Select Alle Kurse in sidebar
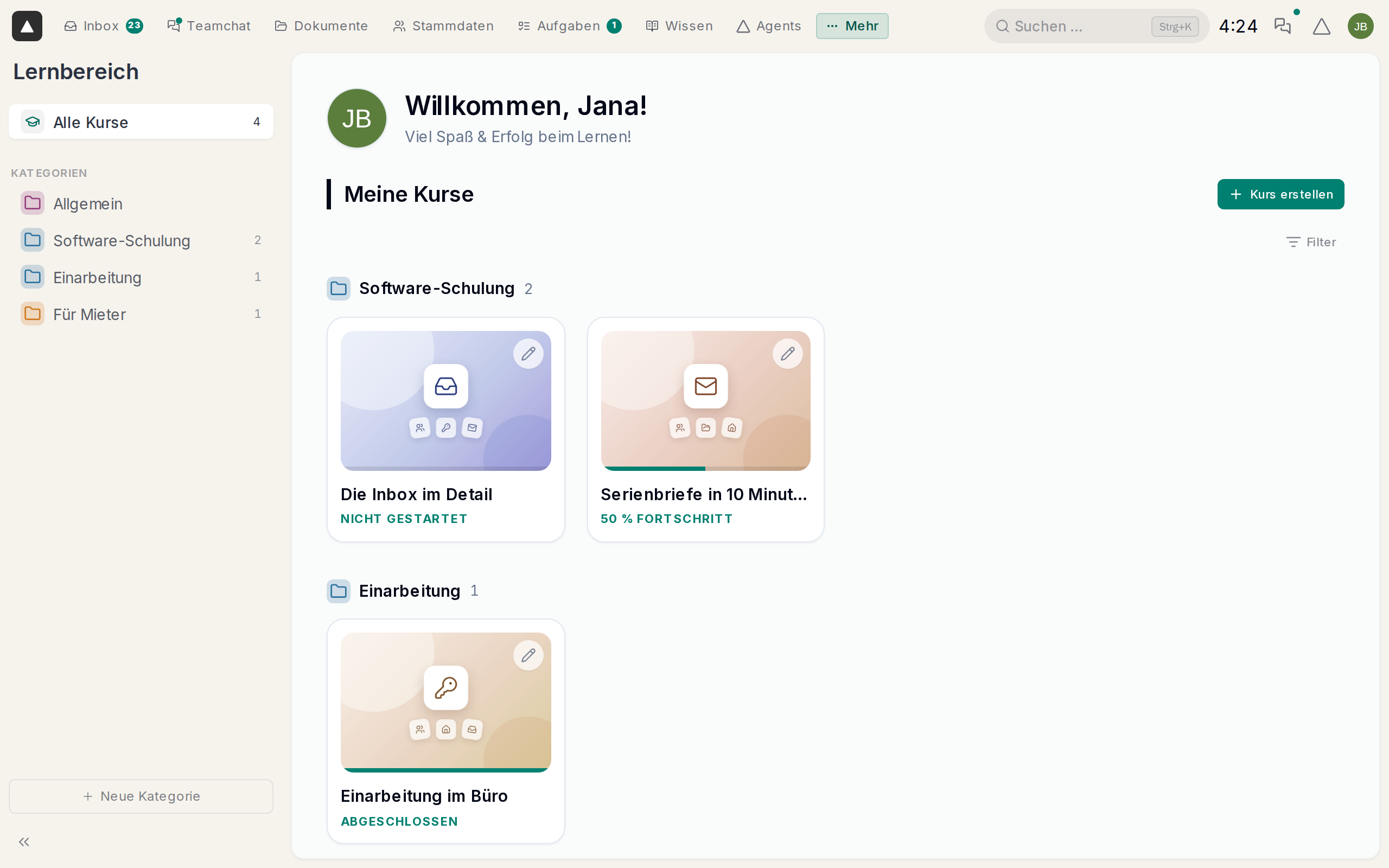This screenshot has height=868, width=1389. point(141,122)
